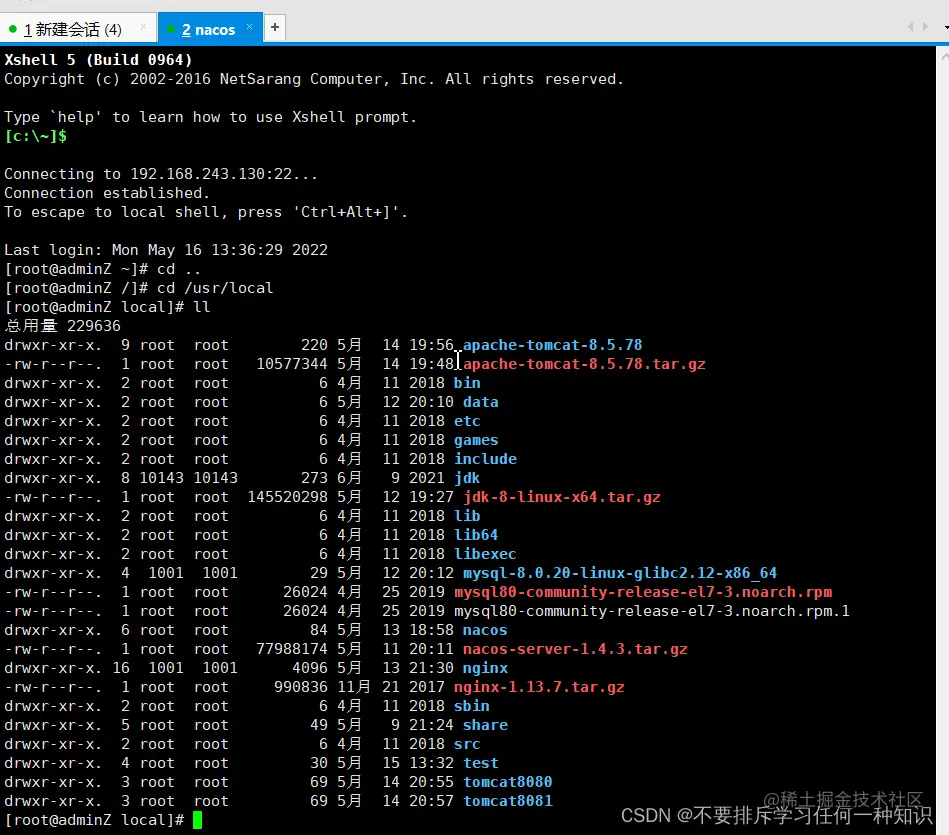Click the "tomcat8081" directory entry
Image resolution: width=949 pixels, height=835 pixels.
pos(508,801)
